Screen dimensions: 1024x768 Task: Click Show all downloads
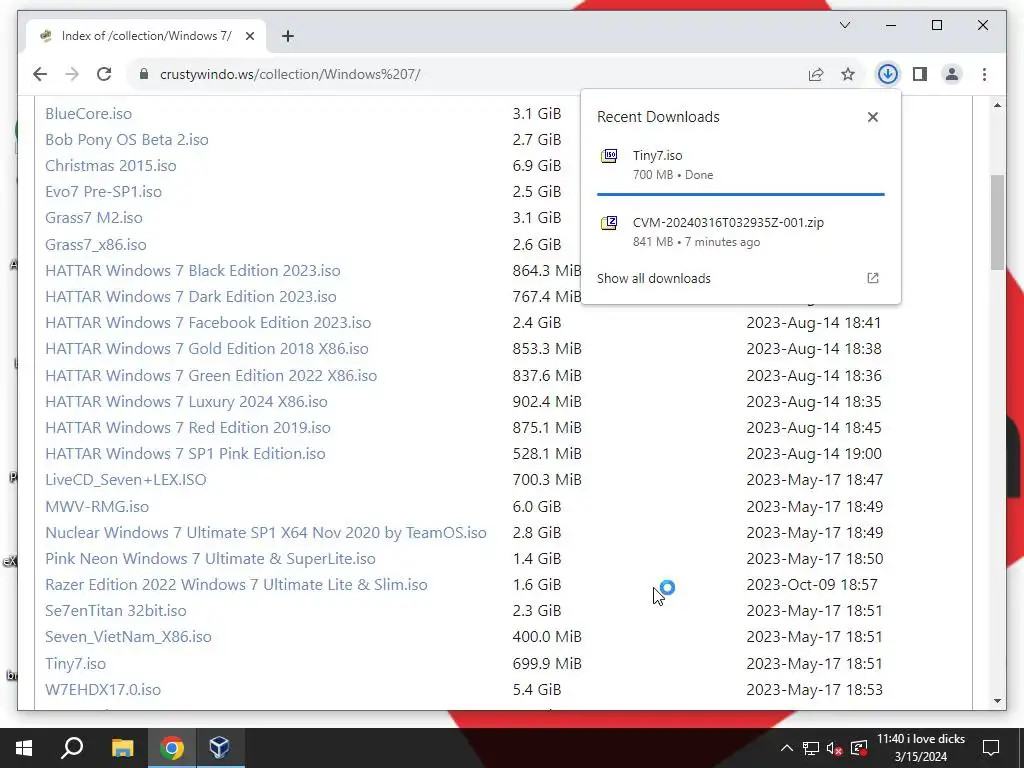[654, 278]
